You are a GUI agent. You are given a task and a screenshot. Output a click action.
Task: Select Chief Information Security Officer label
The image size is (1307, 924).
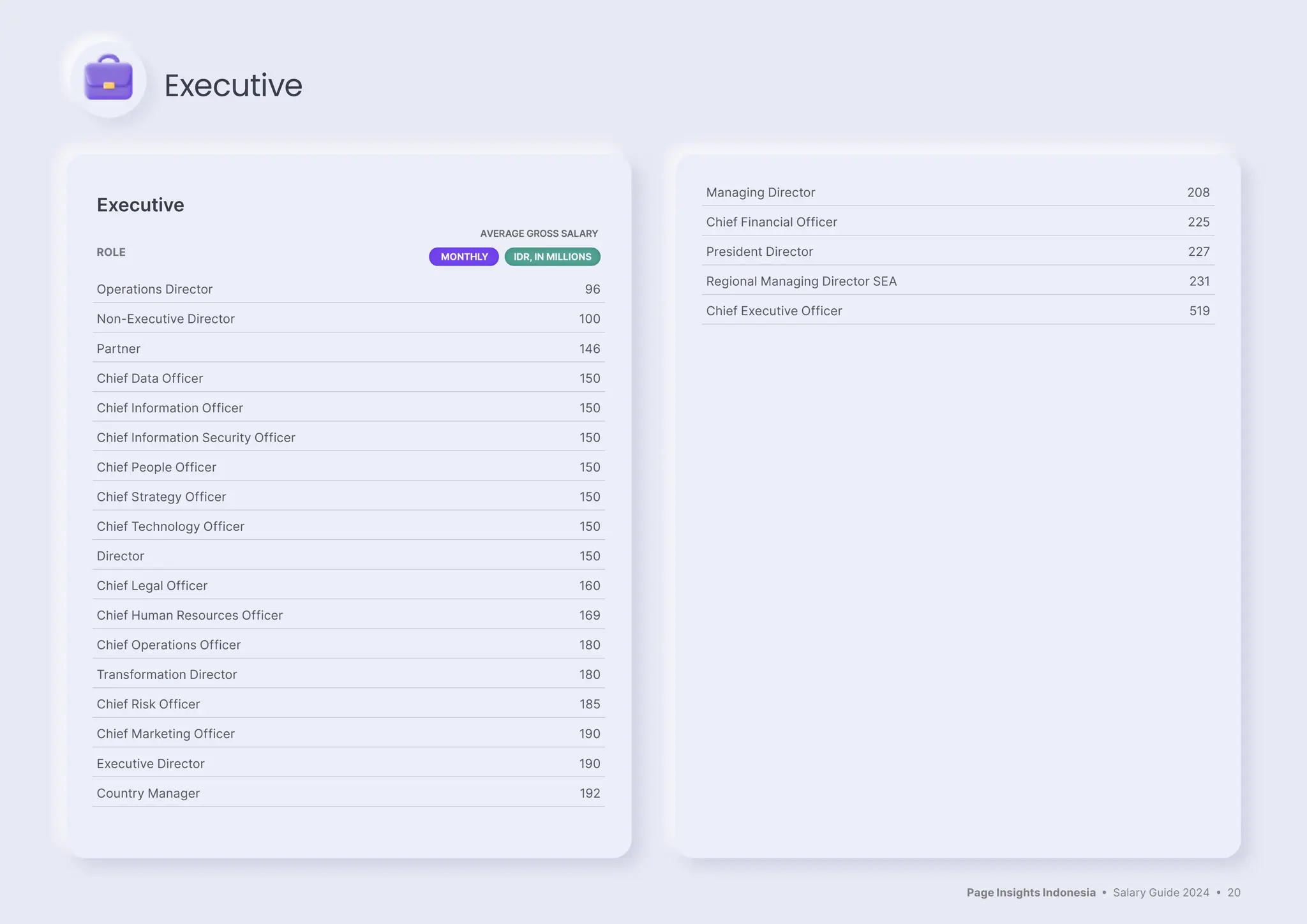196,437
